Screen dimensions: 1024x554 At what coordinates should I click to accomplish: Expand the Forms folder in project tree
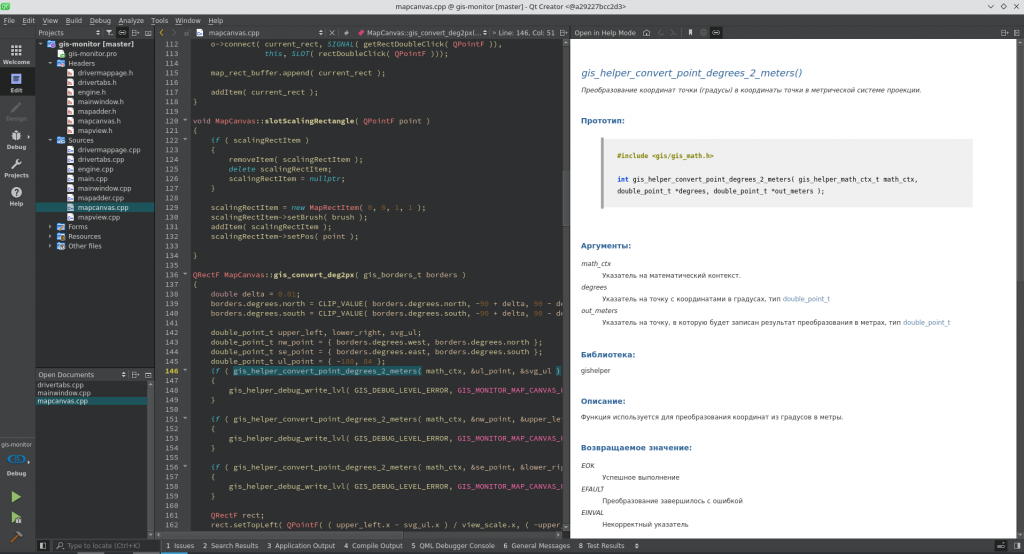[51, 227]
